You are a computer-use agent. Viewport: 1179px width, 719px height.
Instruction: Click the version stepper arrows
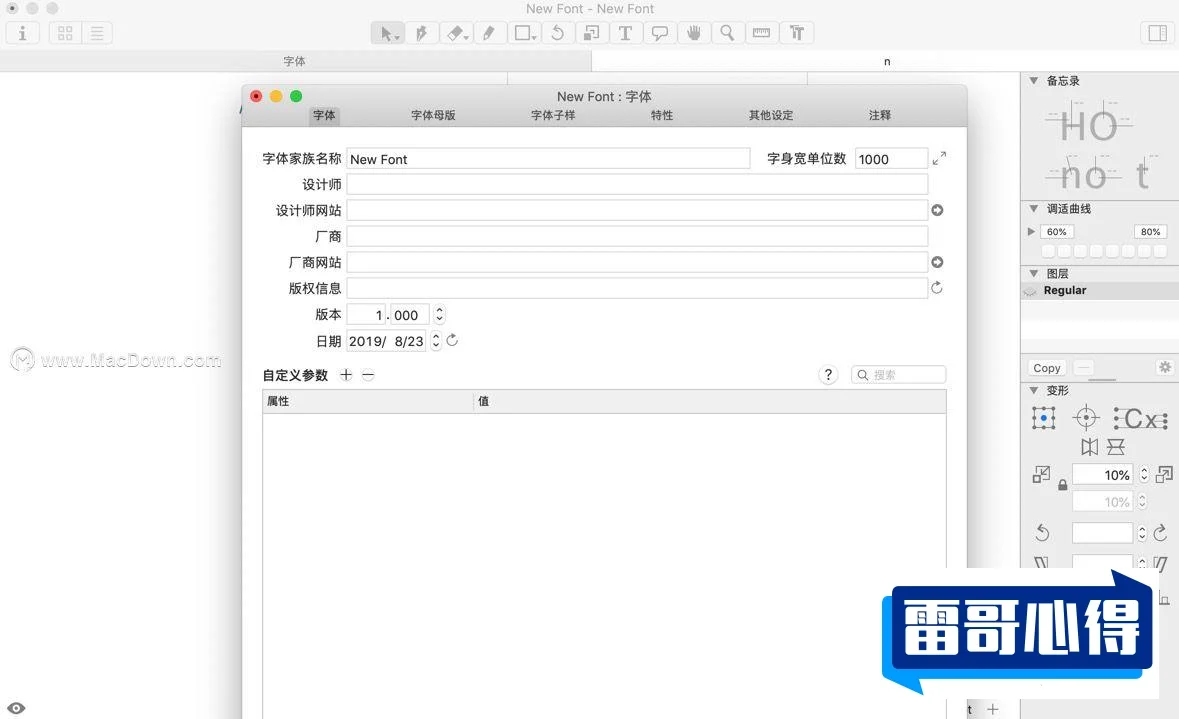point(439,314)
